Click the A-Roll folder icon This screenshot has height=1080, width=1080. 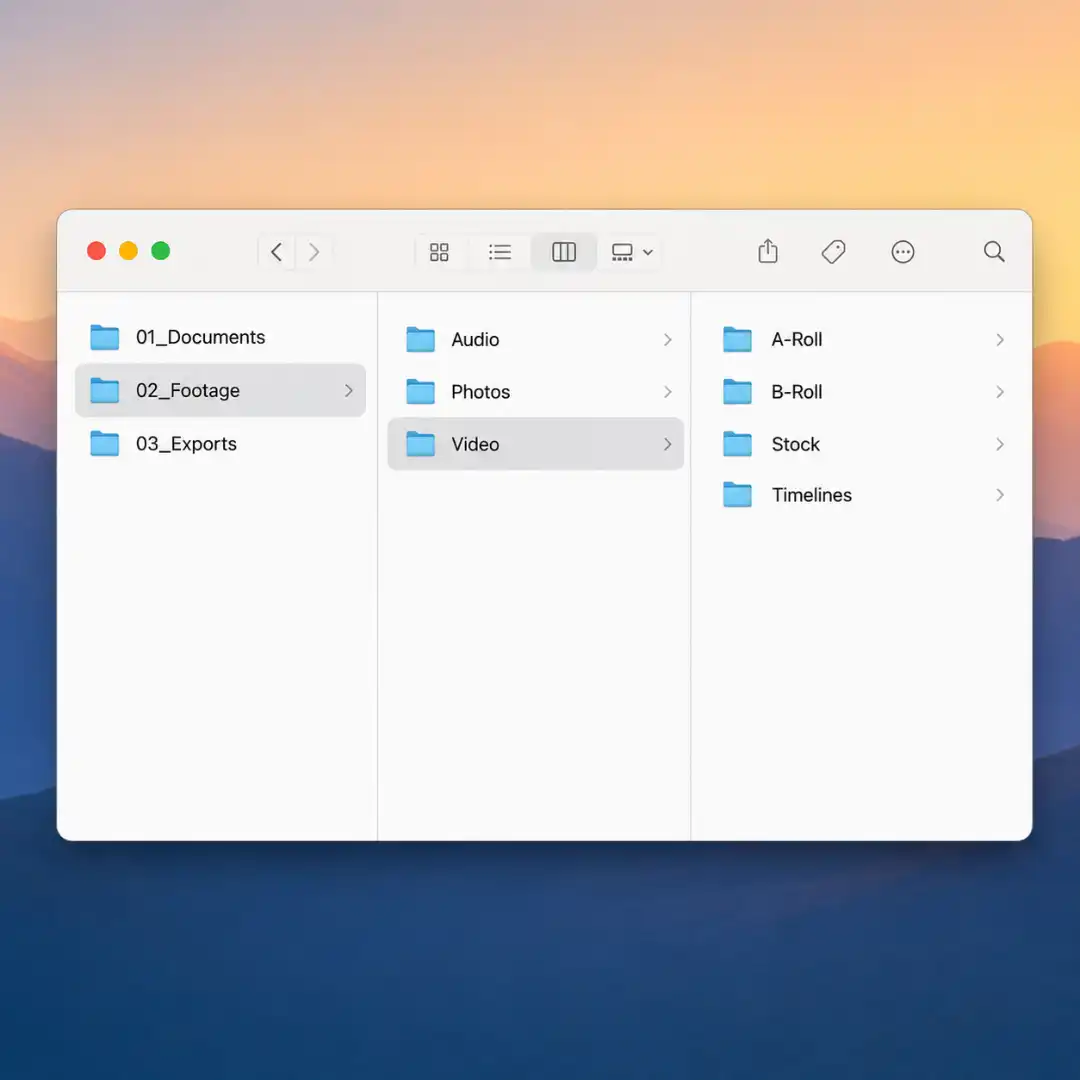coord(737,340)
